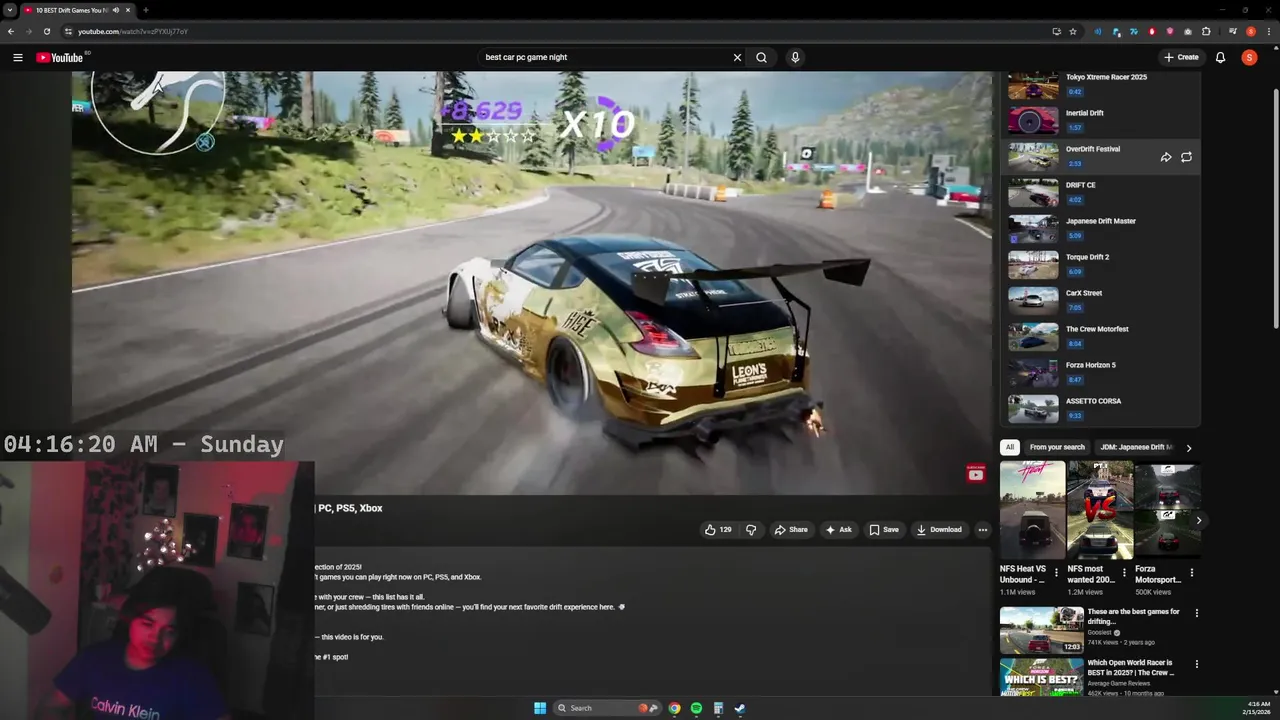This screenshot has width=1280, height=720.
Task: View site information icon in address bar
Action: tap(68, 31)
